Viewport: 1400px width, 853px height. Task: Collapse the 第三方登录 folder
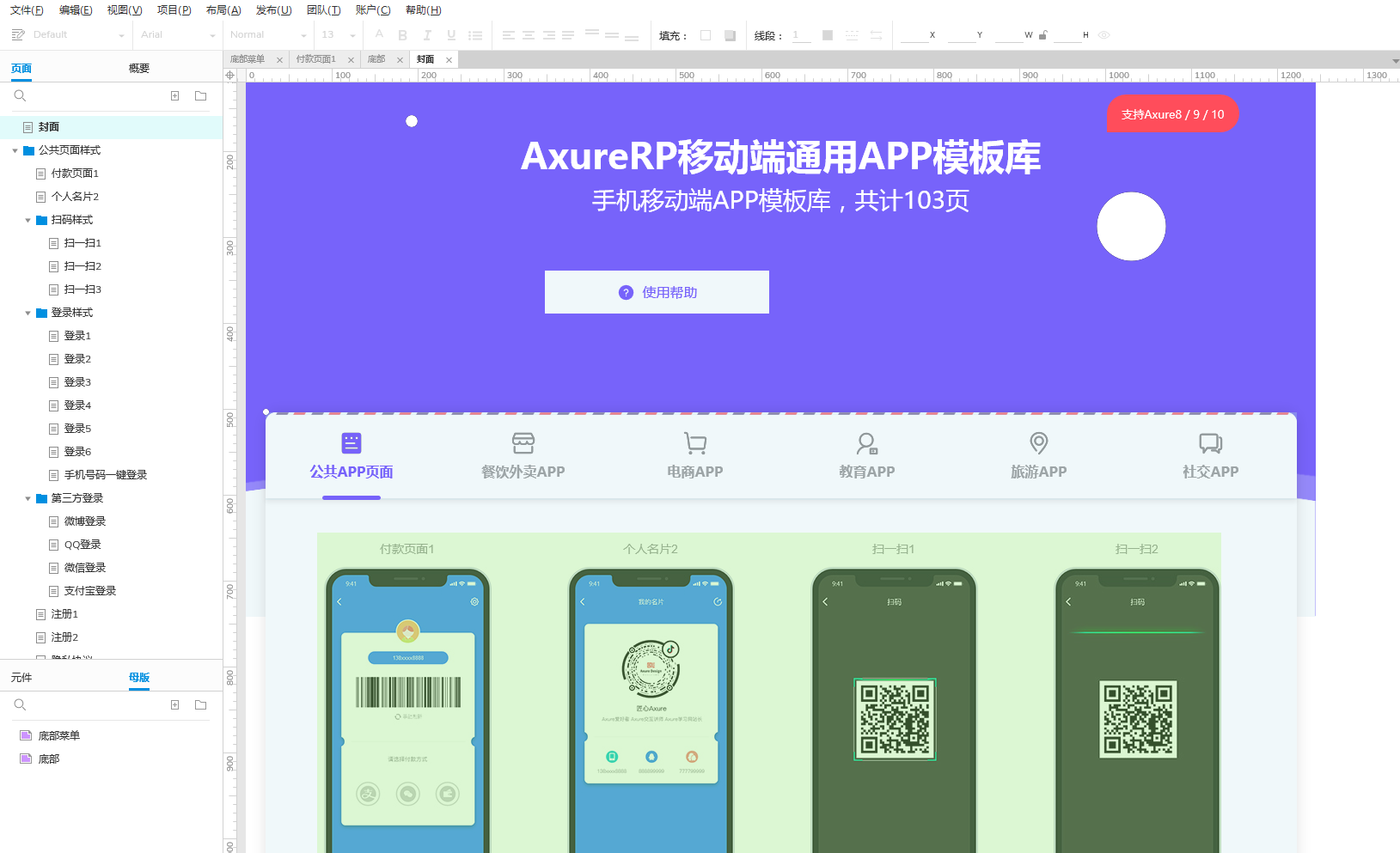(28, 498)
